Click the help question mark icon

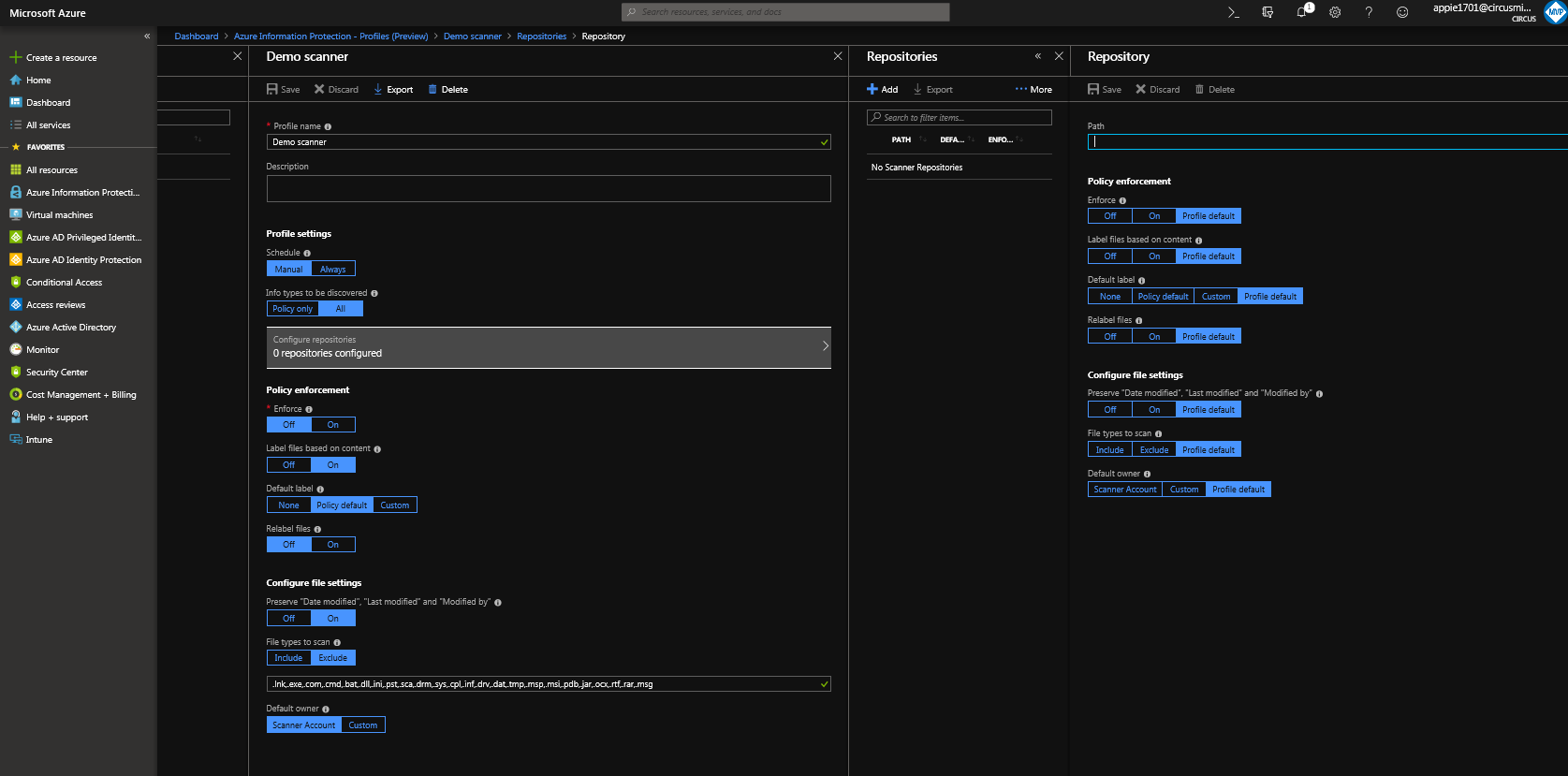tap(1369, 12)
